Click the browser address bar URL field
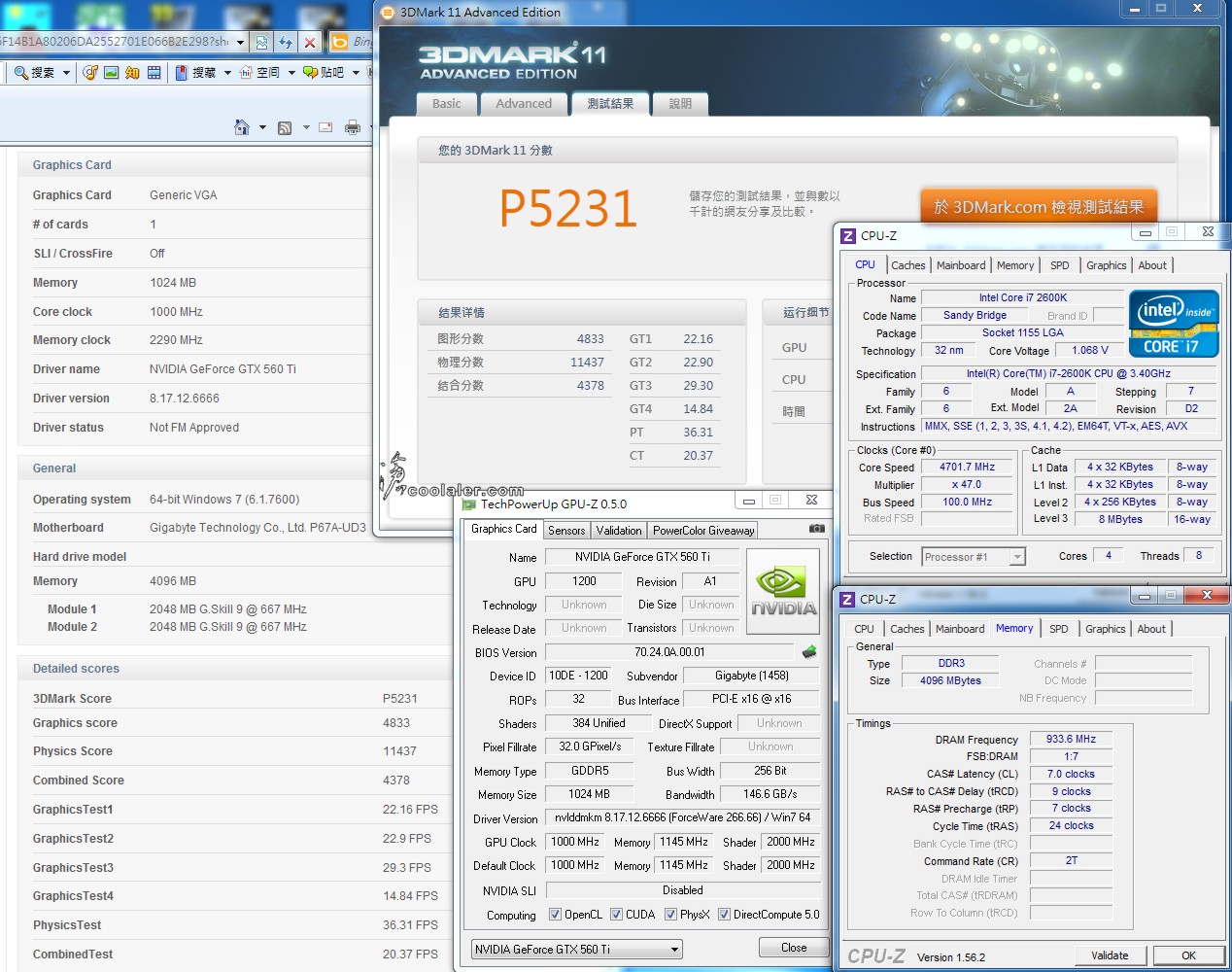 pyautogui.click(x=115, y=42)
